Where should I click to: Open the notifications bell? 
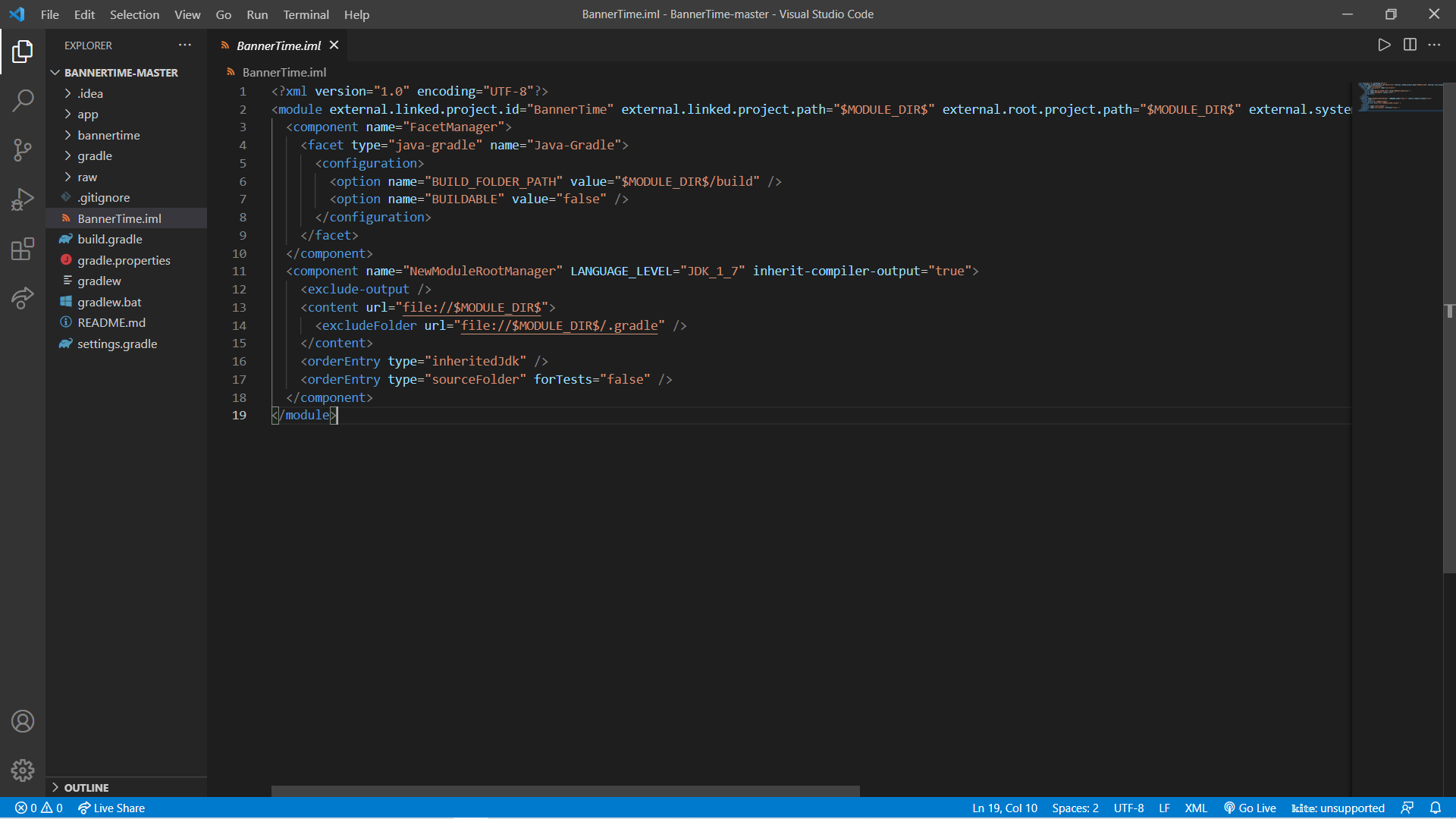click(x=1436, y=808)
